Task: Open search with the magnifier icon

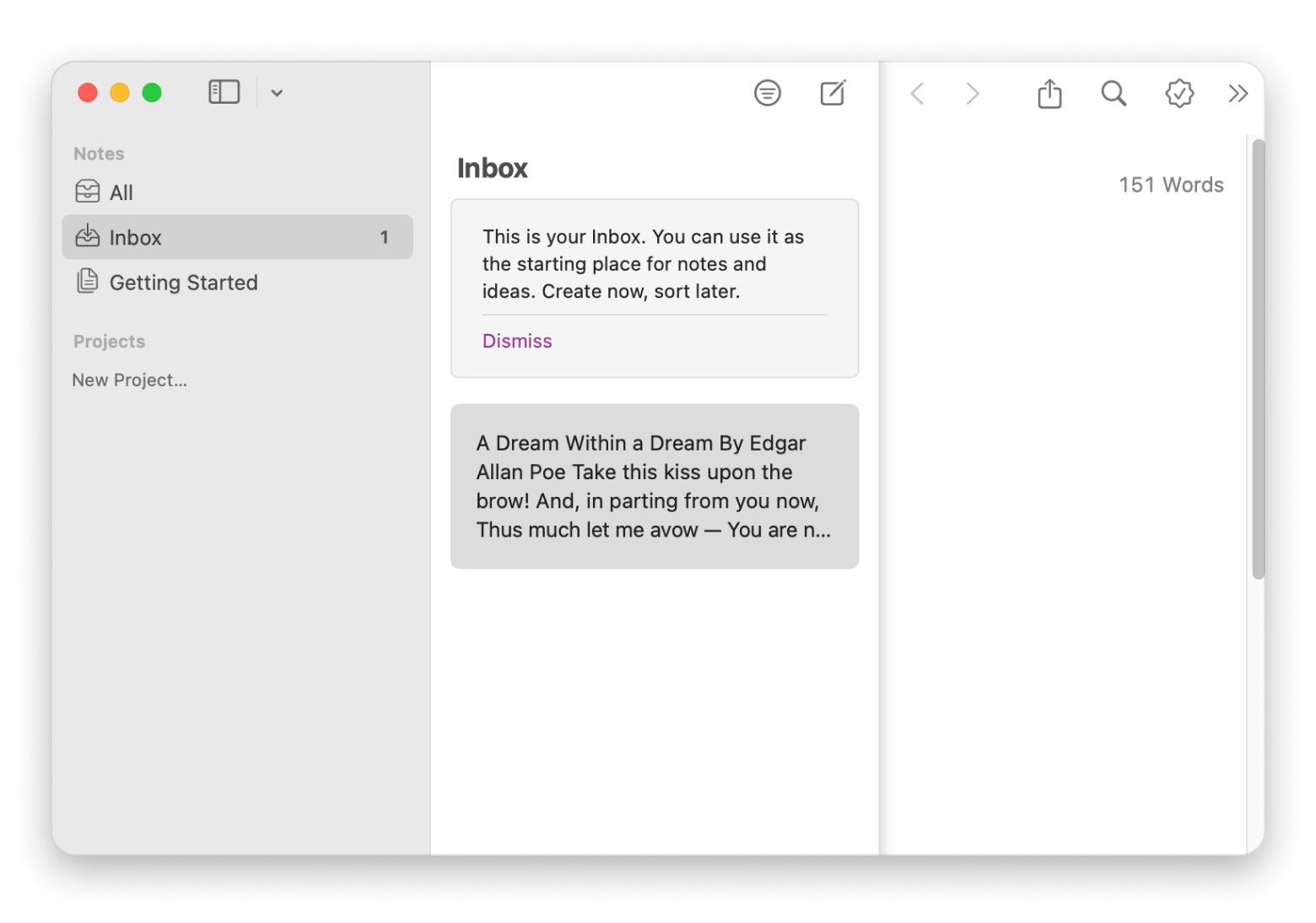Action: (1113, 94)
